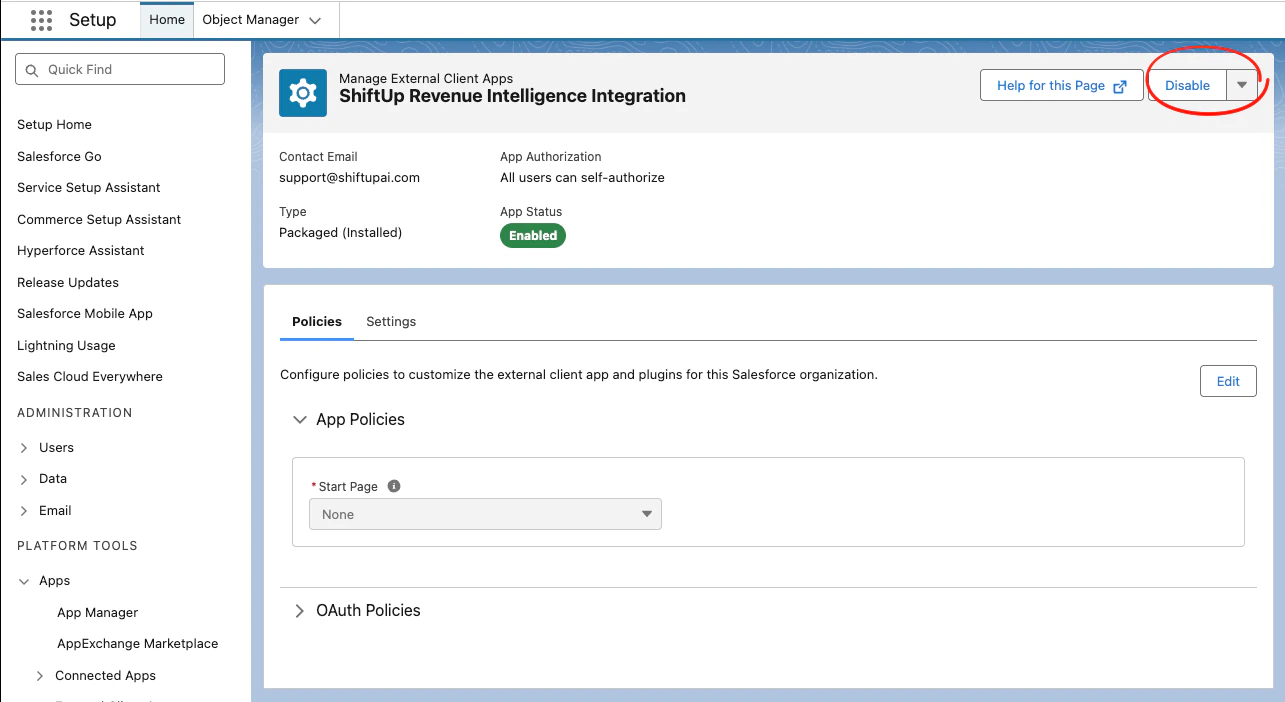Expand the Connected Apps tree item

[40, 676]
